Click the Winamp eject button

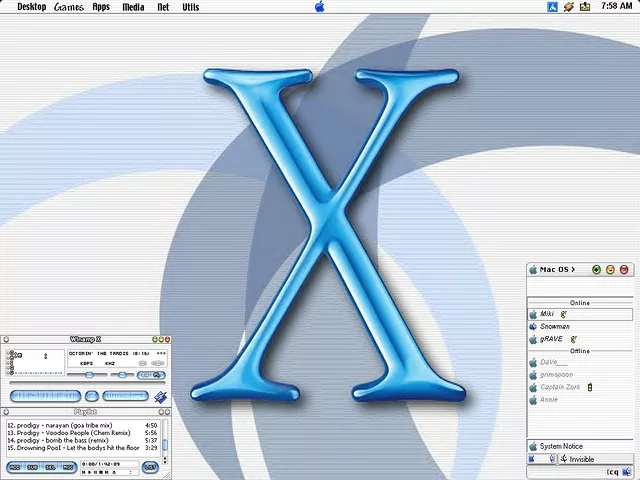[x=92, y=396]
